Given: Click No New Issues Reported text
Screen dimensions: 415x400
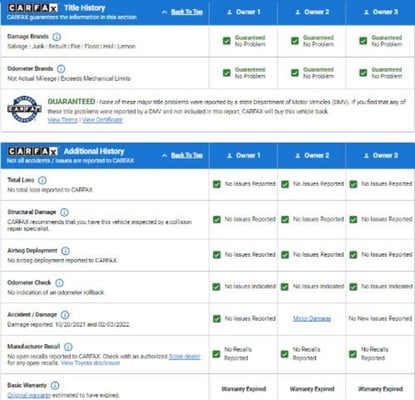Looking at the screenshot, I should (x=380, y=319).
